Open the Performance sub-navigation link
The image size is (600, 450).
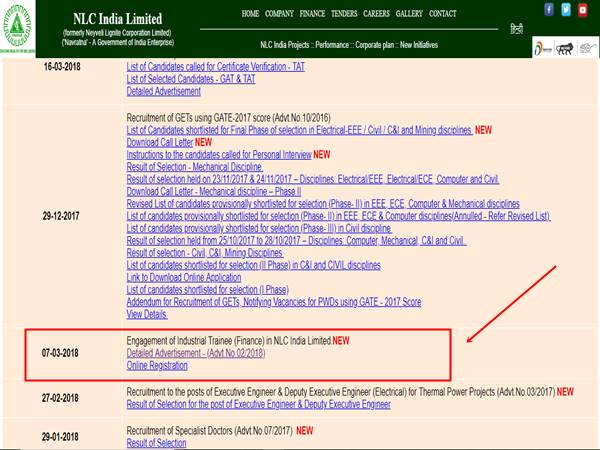[x=332, y=45]
